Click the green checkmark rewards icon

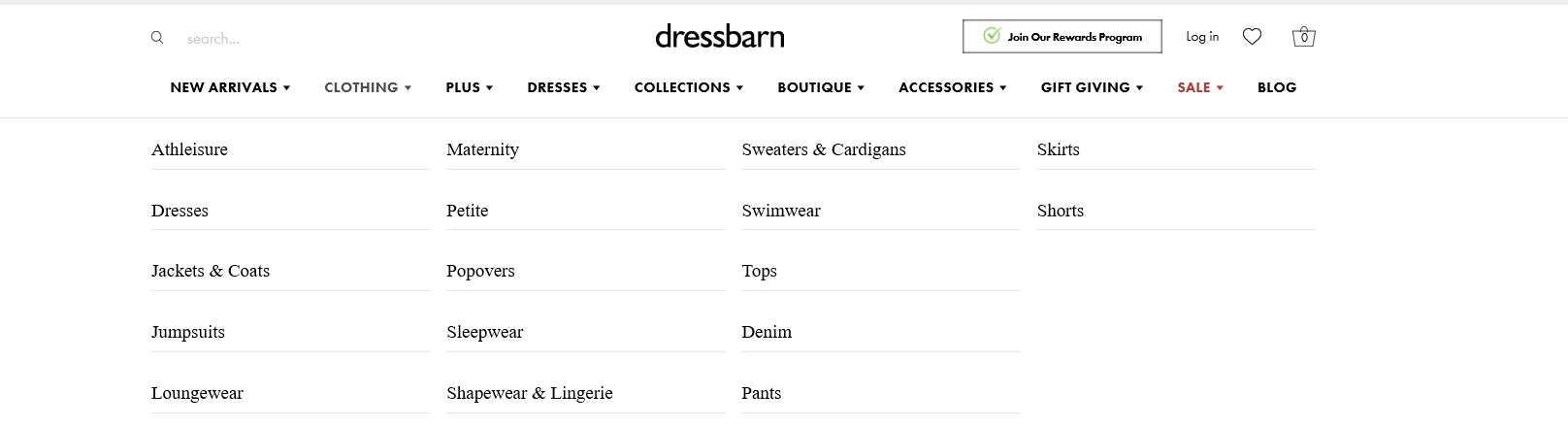(992, 36)
